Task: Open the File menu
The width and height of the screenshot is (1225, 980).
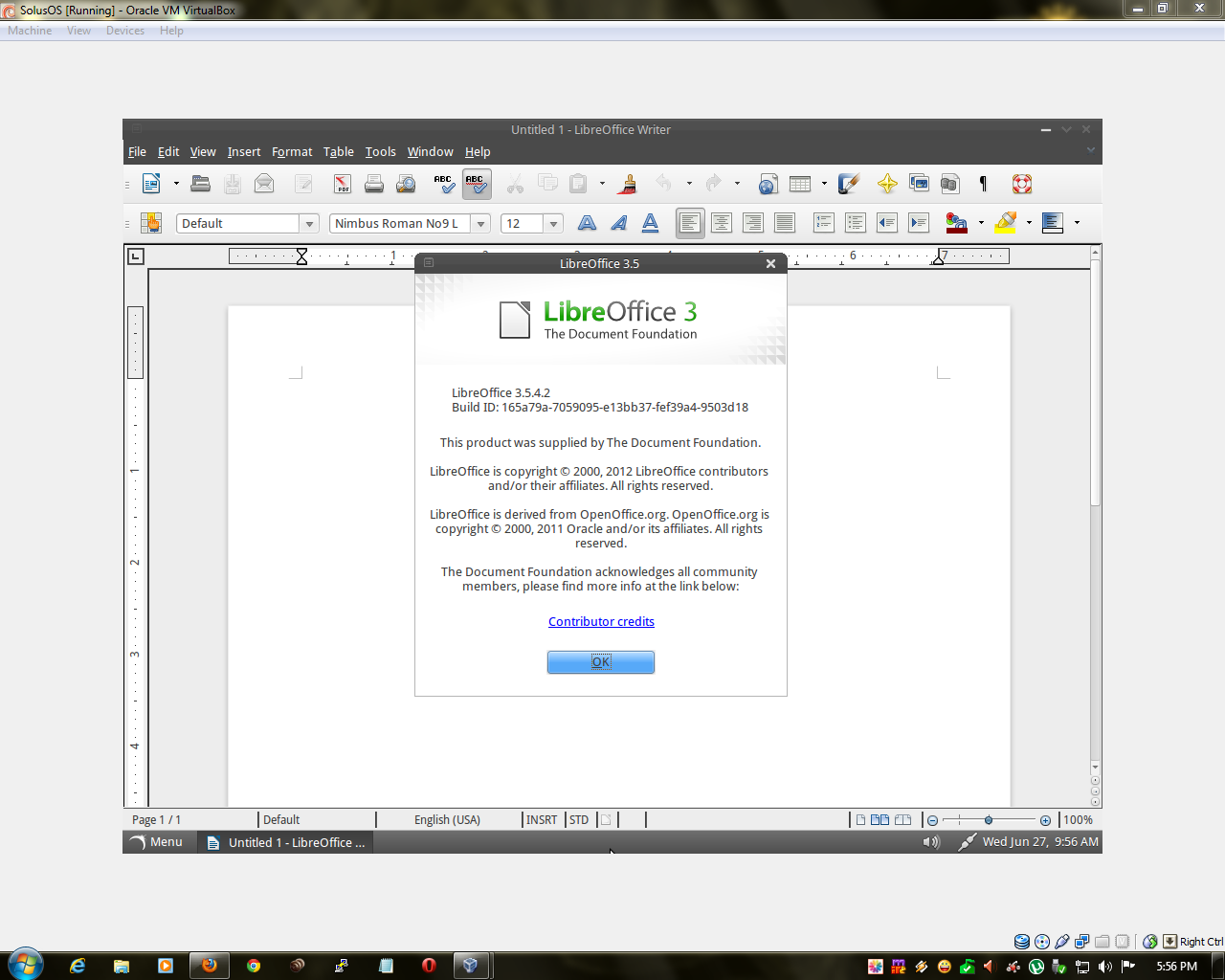Action: 137,151
